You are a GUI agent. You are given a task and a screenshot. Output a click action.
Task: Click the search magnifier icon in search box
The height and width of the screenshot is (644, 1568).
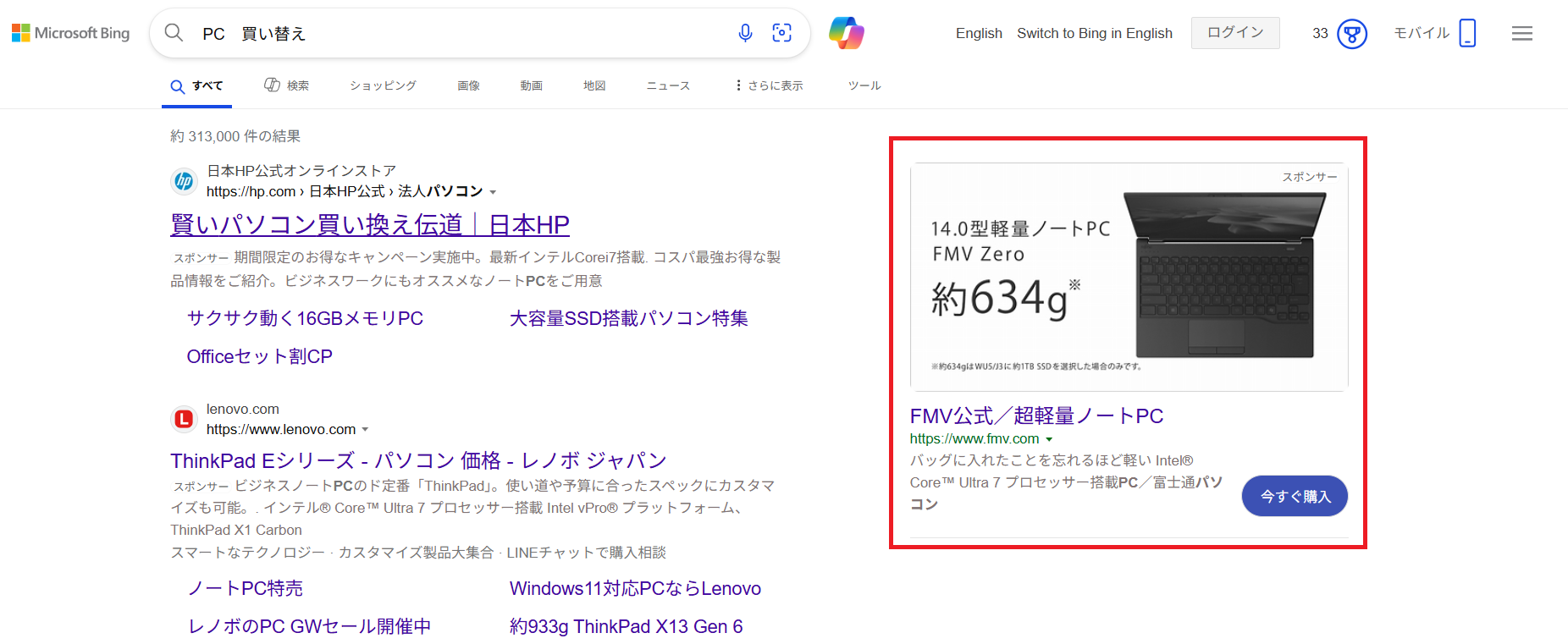(174, 33)
